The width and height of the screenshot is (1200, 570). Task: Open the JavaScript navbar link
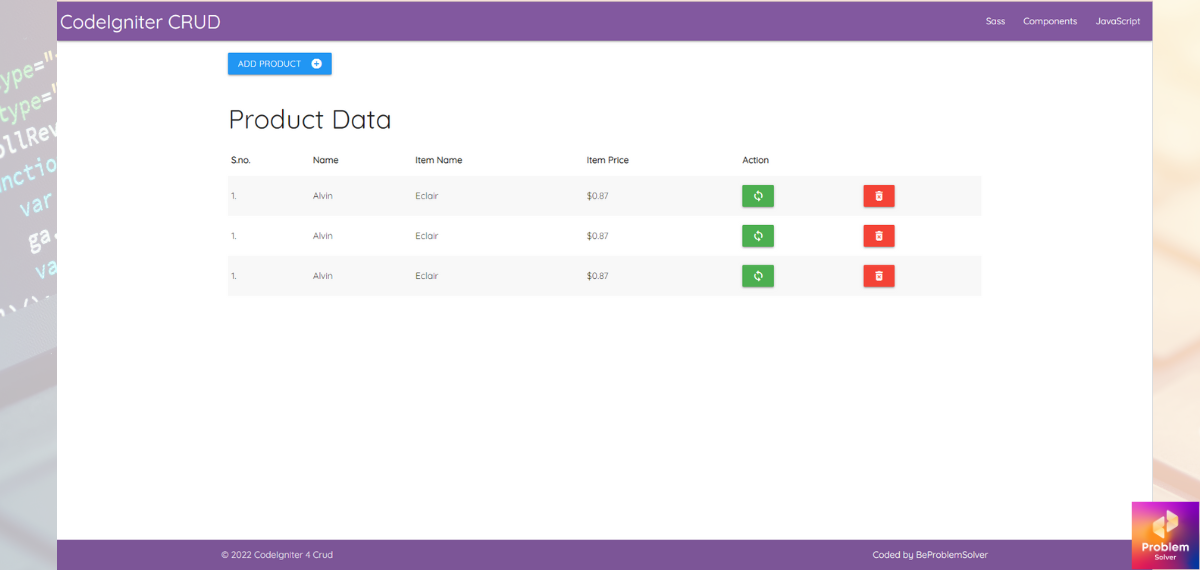[x=1118, y=21]
